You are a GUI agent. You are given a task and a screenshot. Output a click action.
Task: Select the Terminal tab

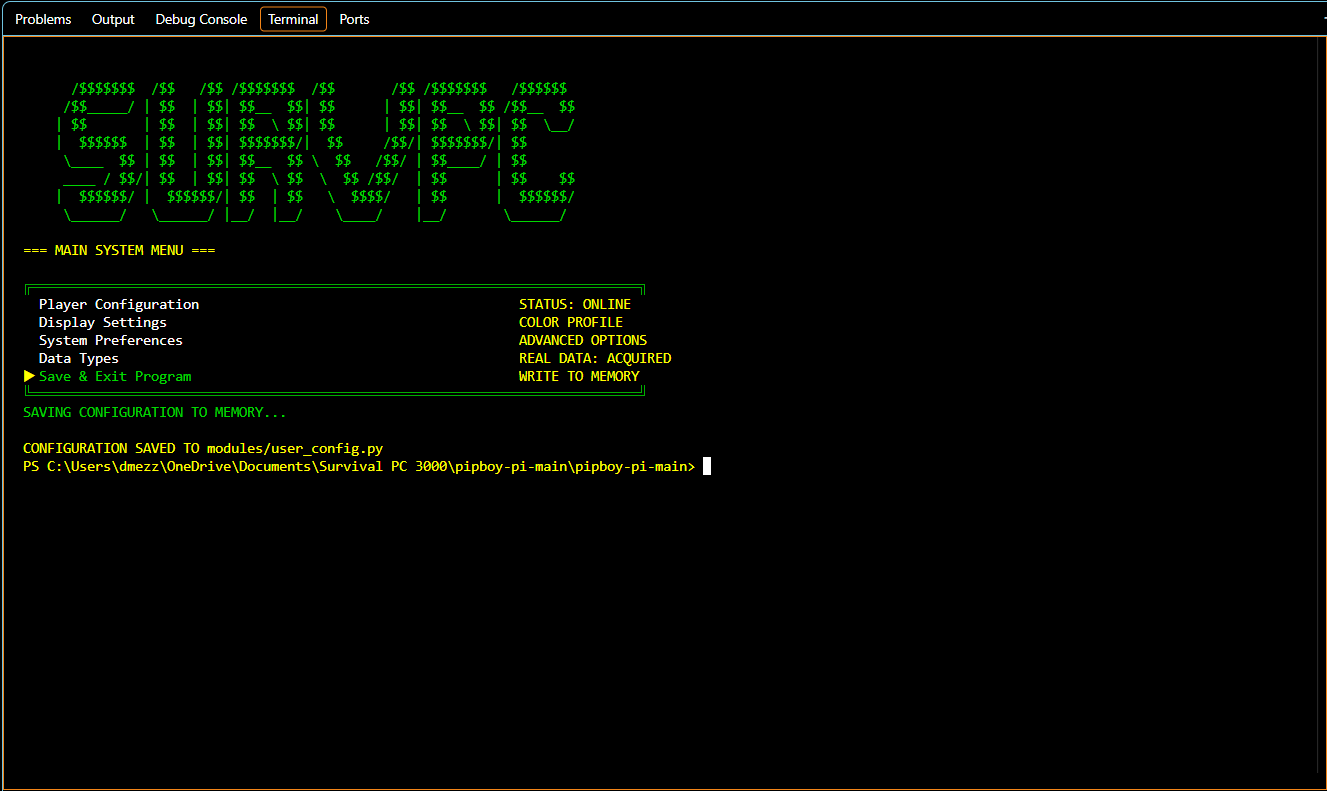point(293,19)
